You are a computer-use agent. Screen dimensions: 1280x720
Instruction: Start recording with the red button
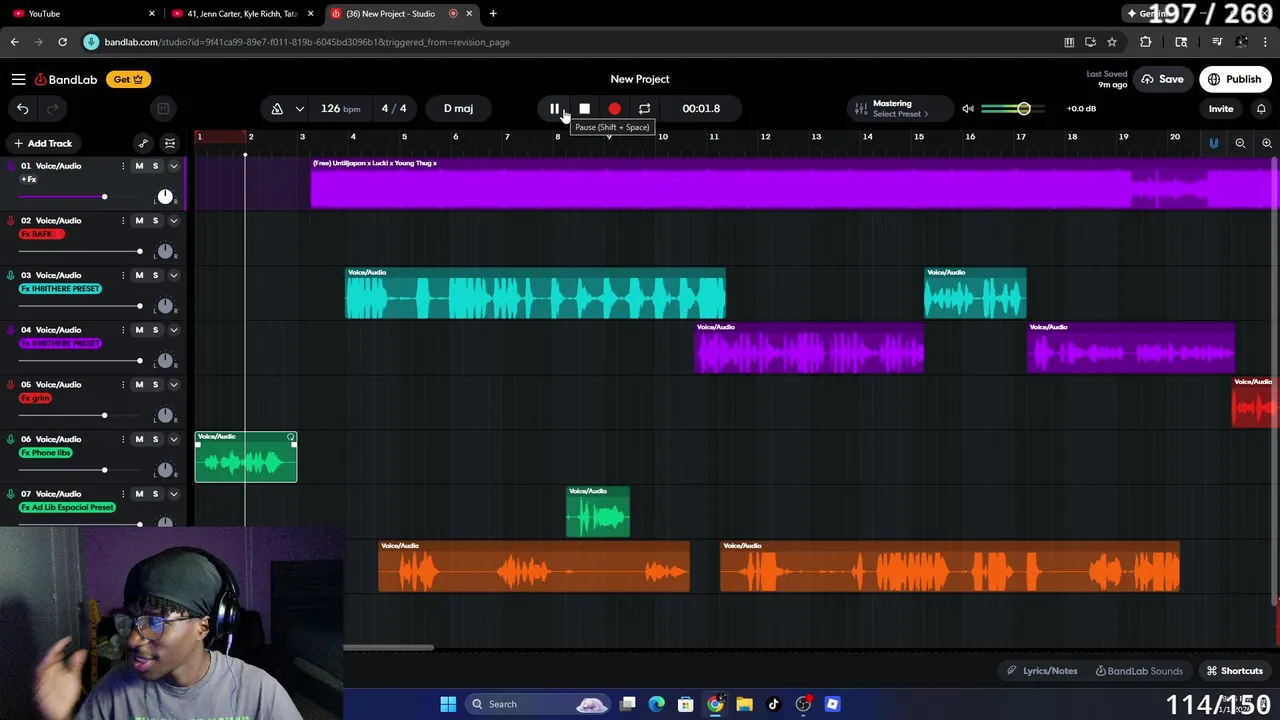tap(614, 108)
